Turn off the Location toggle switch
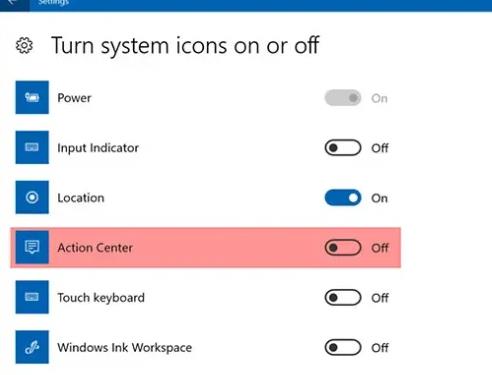 pos(343,198)
